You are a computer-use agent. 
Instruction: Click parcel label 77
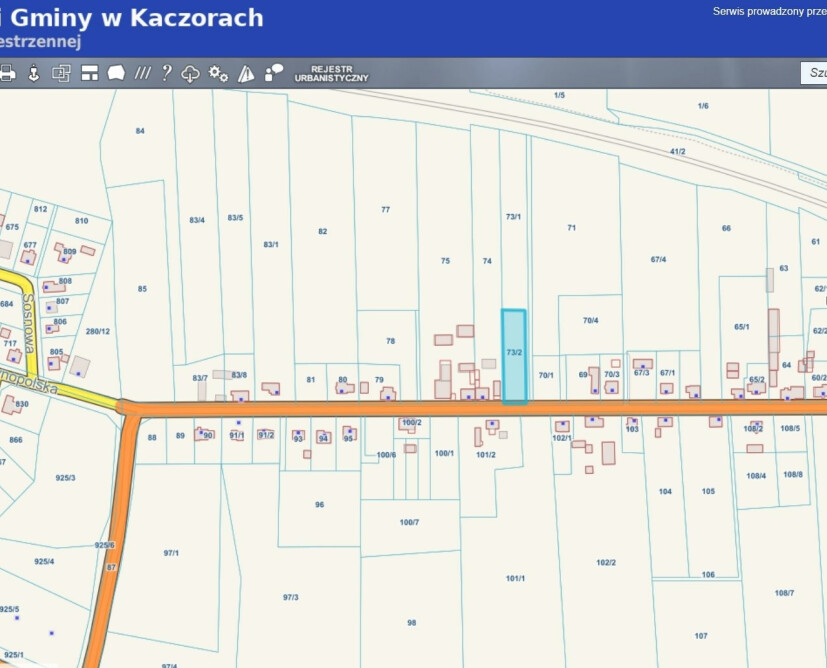(386, 209)
